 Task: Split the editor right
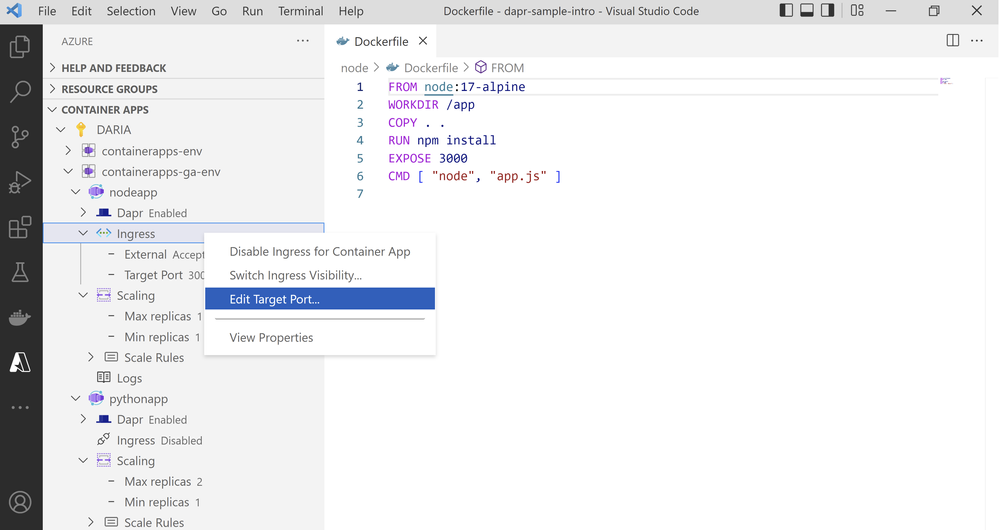tap(952, 41)
